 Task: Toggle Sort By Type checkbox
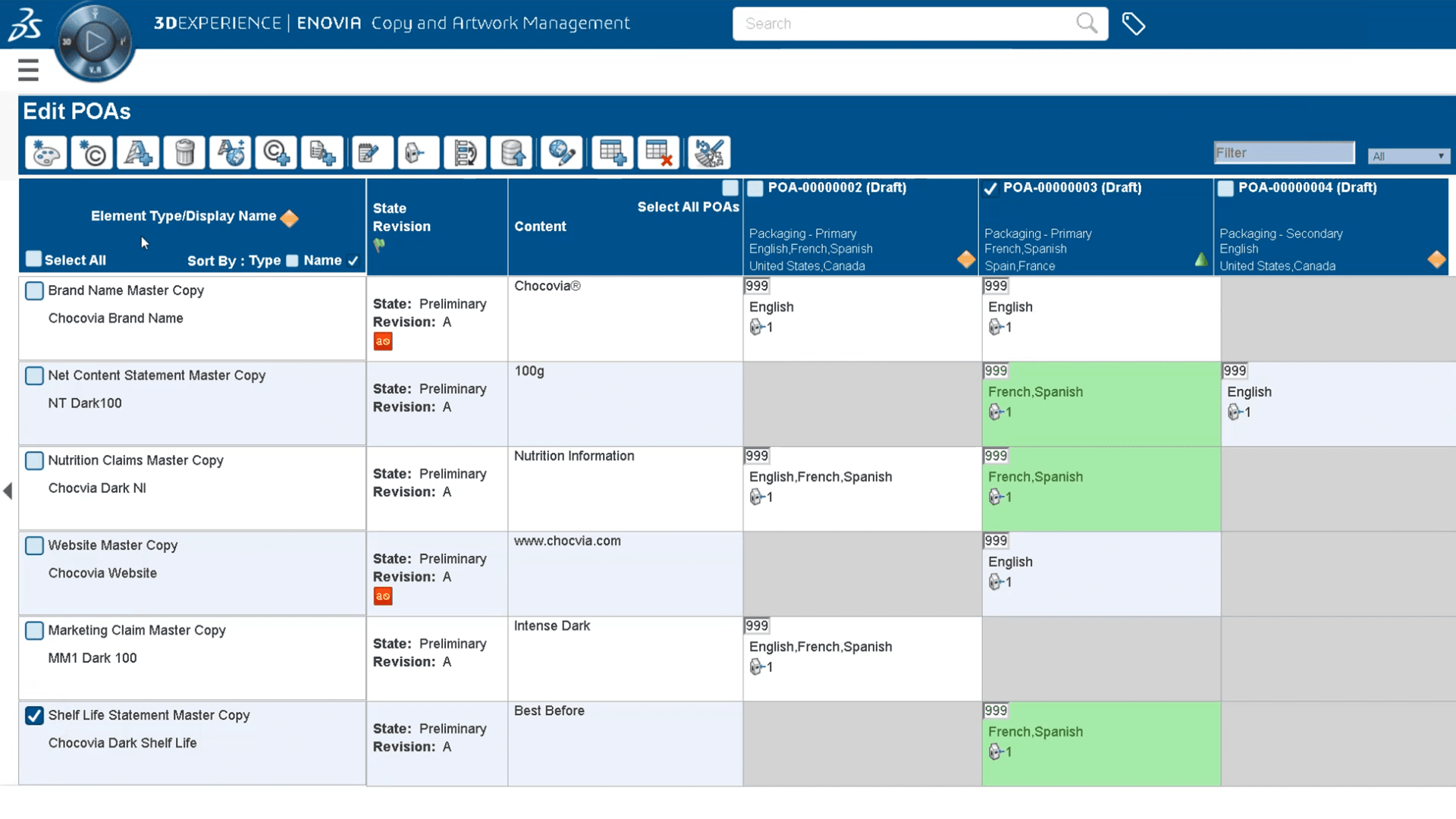(292, 261)
